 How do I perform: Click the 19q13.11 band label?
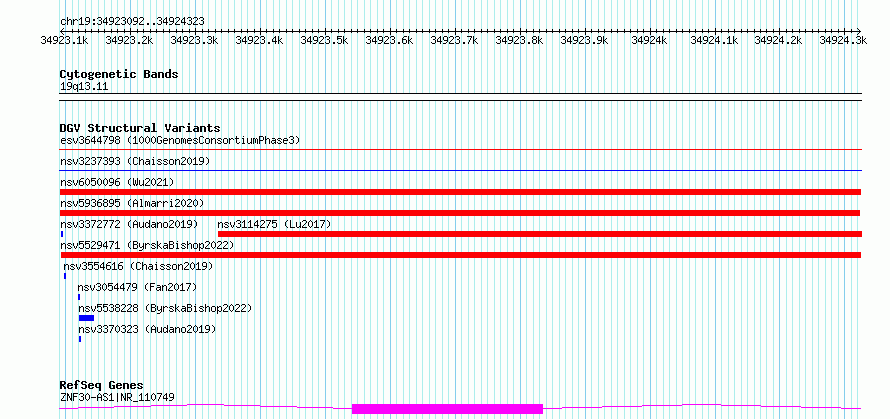pyautogui.click(x=84, y=87)
